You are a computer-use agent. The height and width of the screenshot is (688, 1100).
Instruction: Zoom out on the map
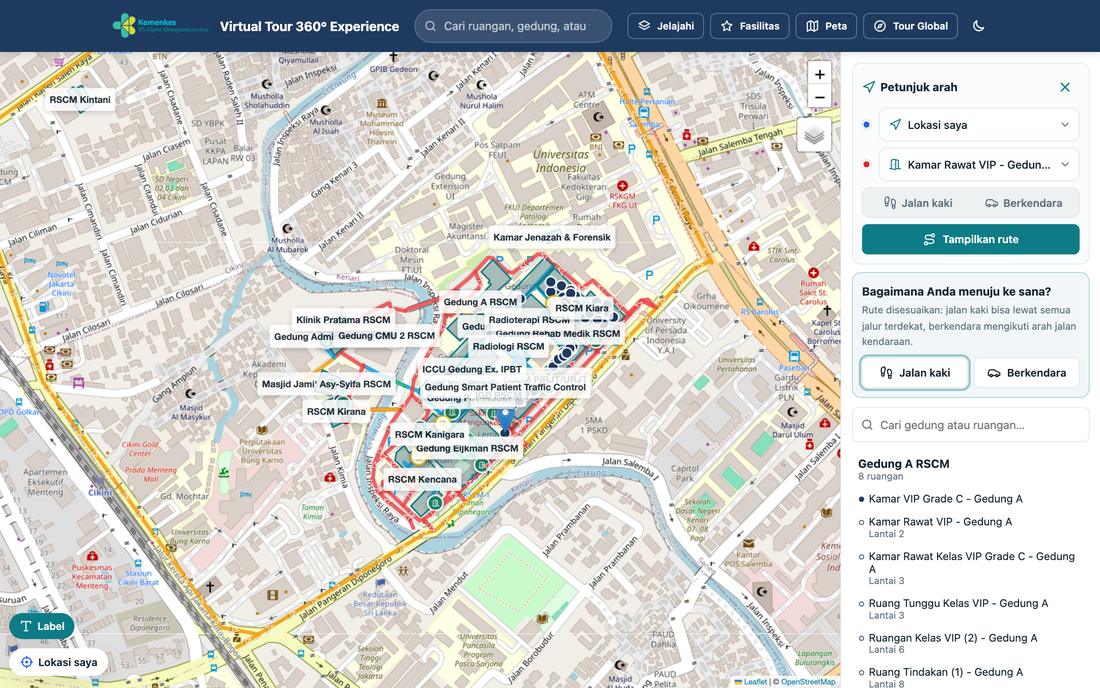coord(819,97)
